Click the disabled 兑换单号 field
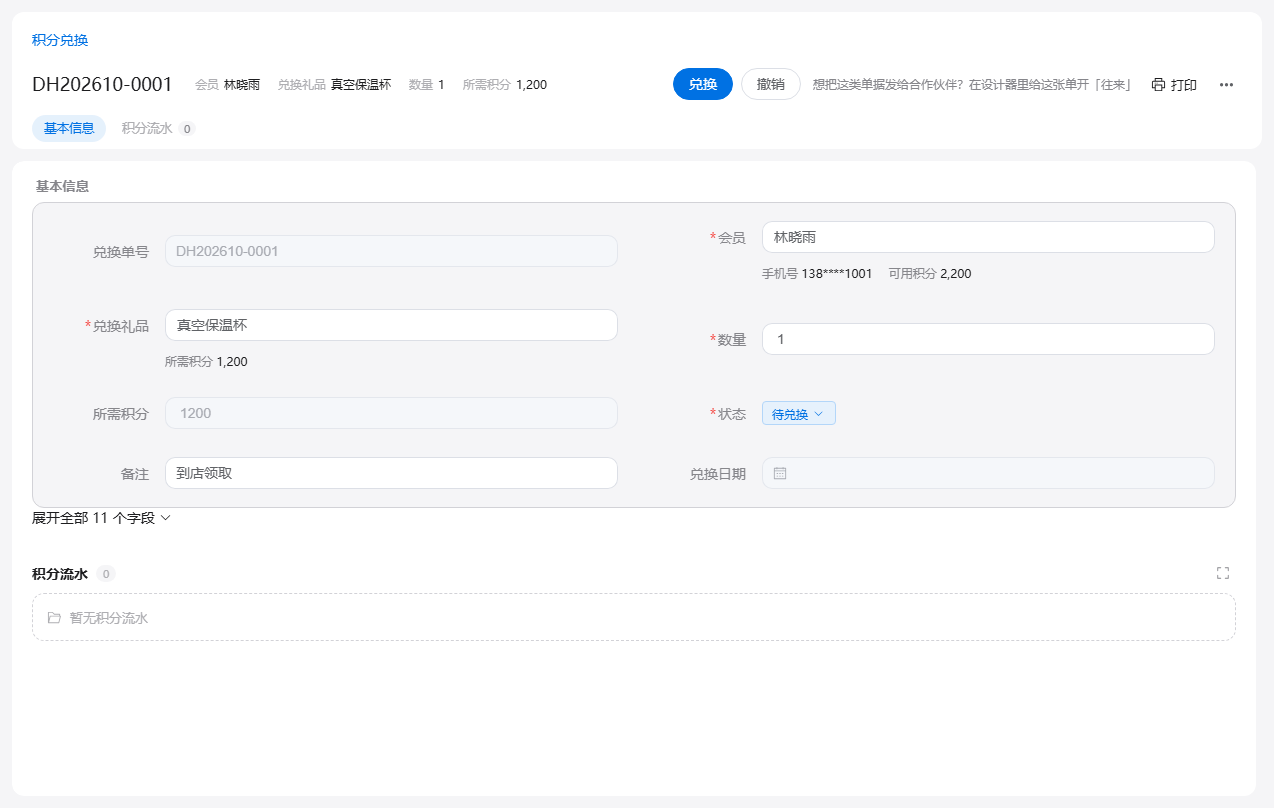The width and height of the screenshot is (1274, 808). pyautogui.click(x=391, y=251)
